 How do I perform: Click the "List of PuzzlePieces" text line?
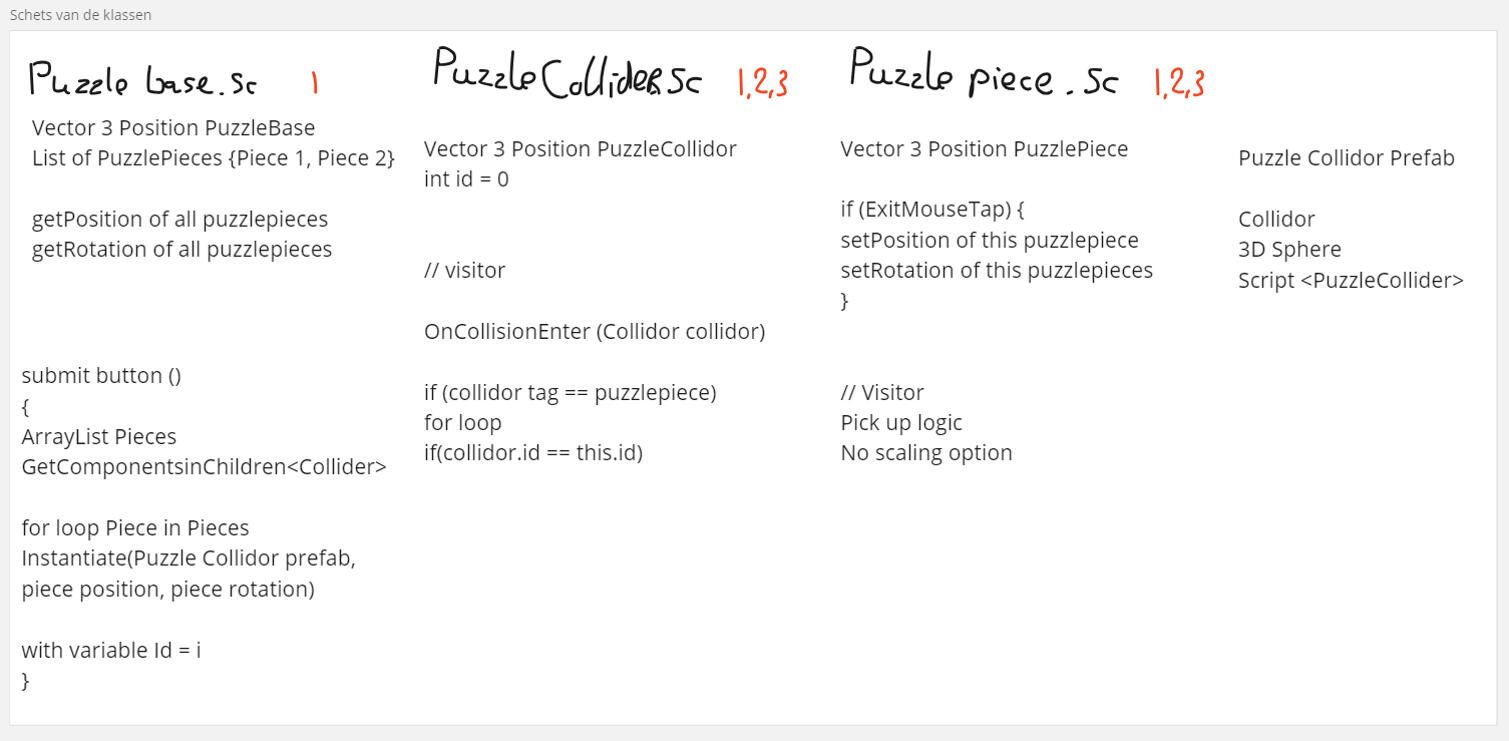[x=213, y=158]
